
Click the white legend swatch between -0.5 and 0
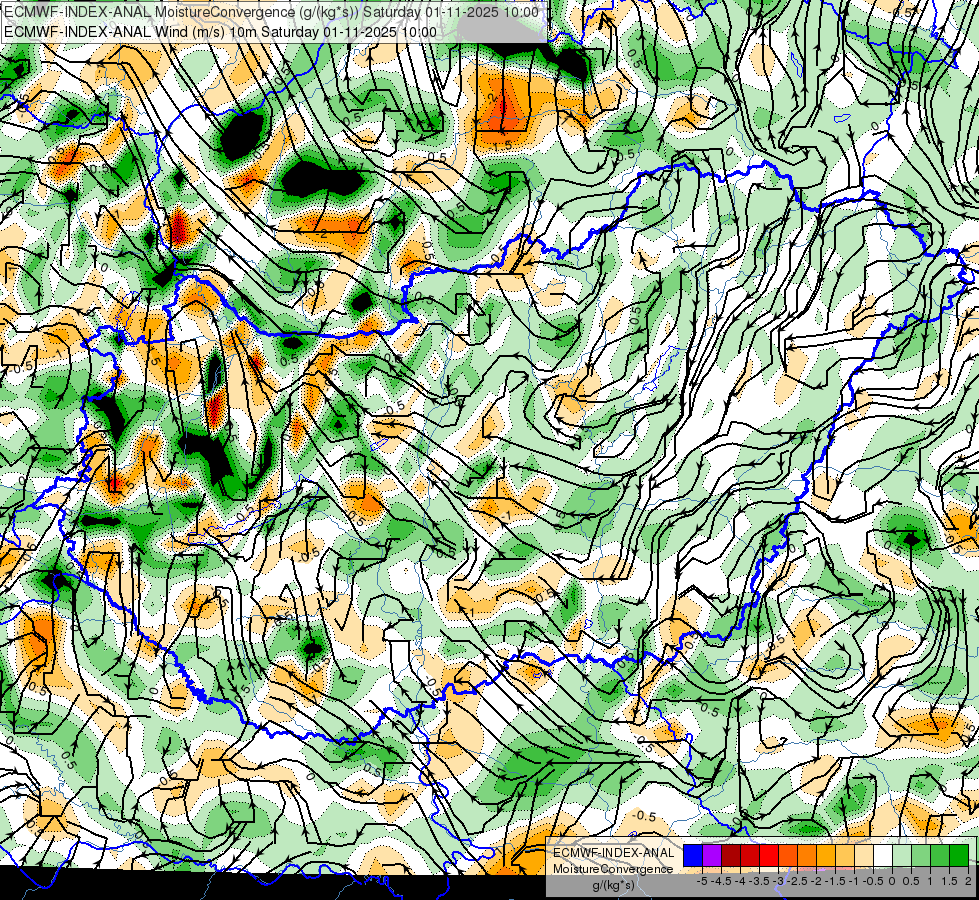coord(883,855)
